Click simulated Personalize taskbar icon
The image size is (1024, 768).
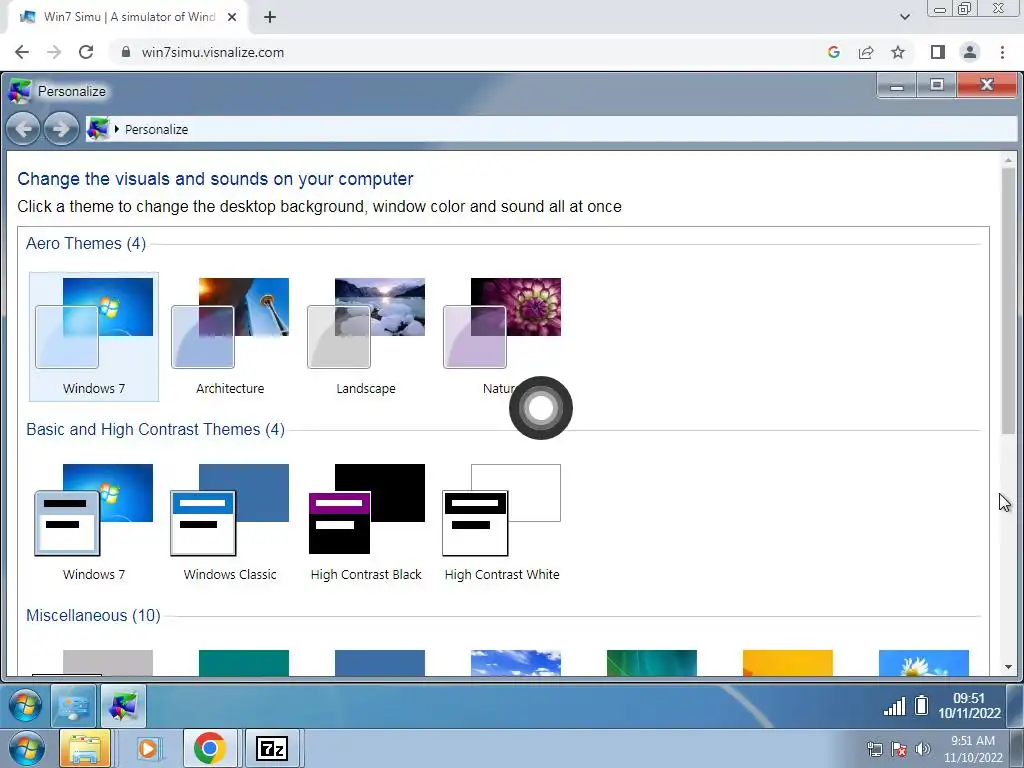tap(123, 706)
